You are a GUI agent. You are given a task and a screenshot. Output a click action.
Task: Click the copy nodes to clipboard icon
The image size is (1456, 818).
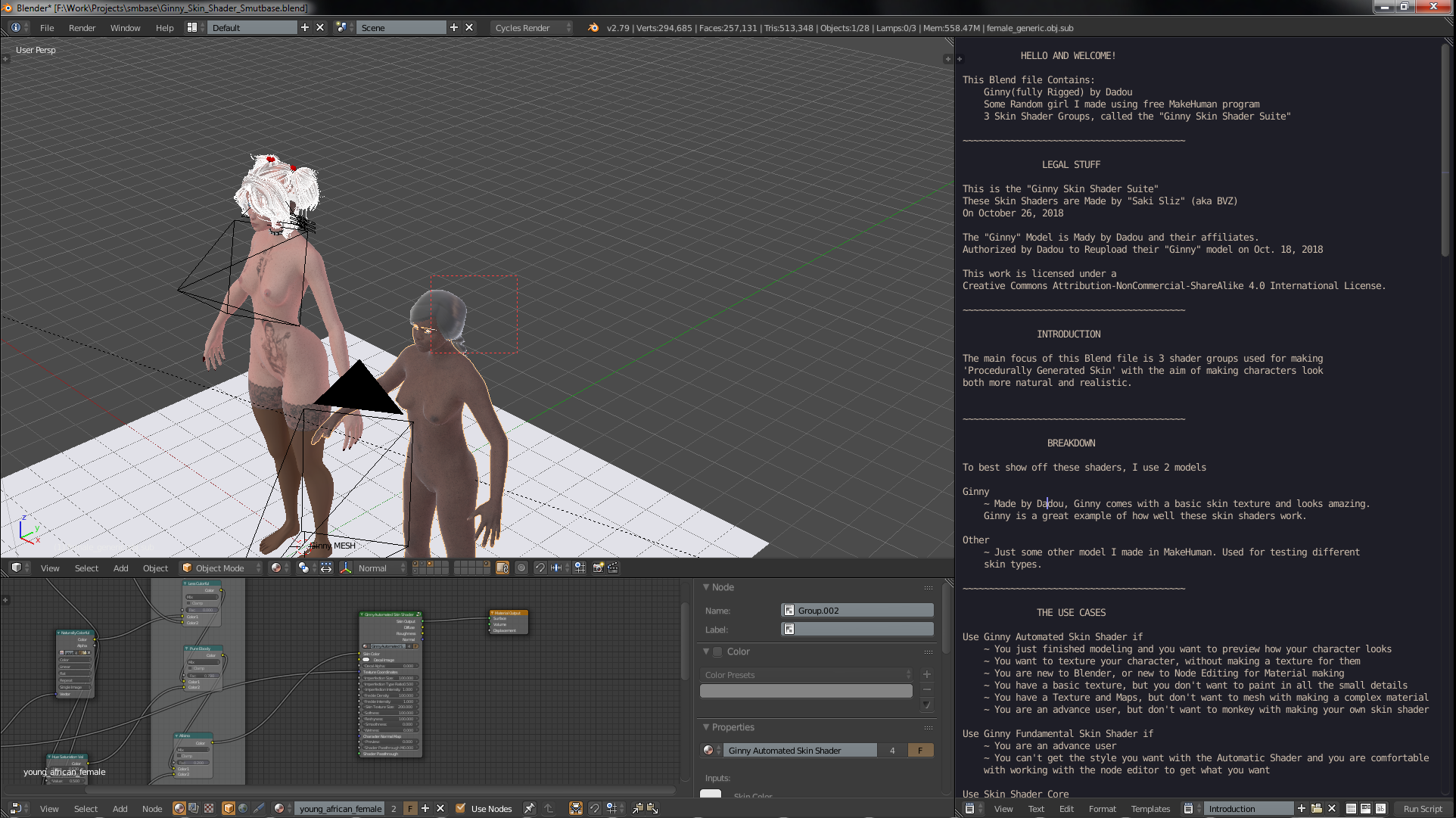[x=637, y=808]
